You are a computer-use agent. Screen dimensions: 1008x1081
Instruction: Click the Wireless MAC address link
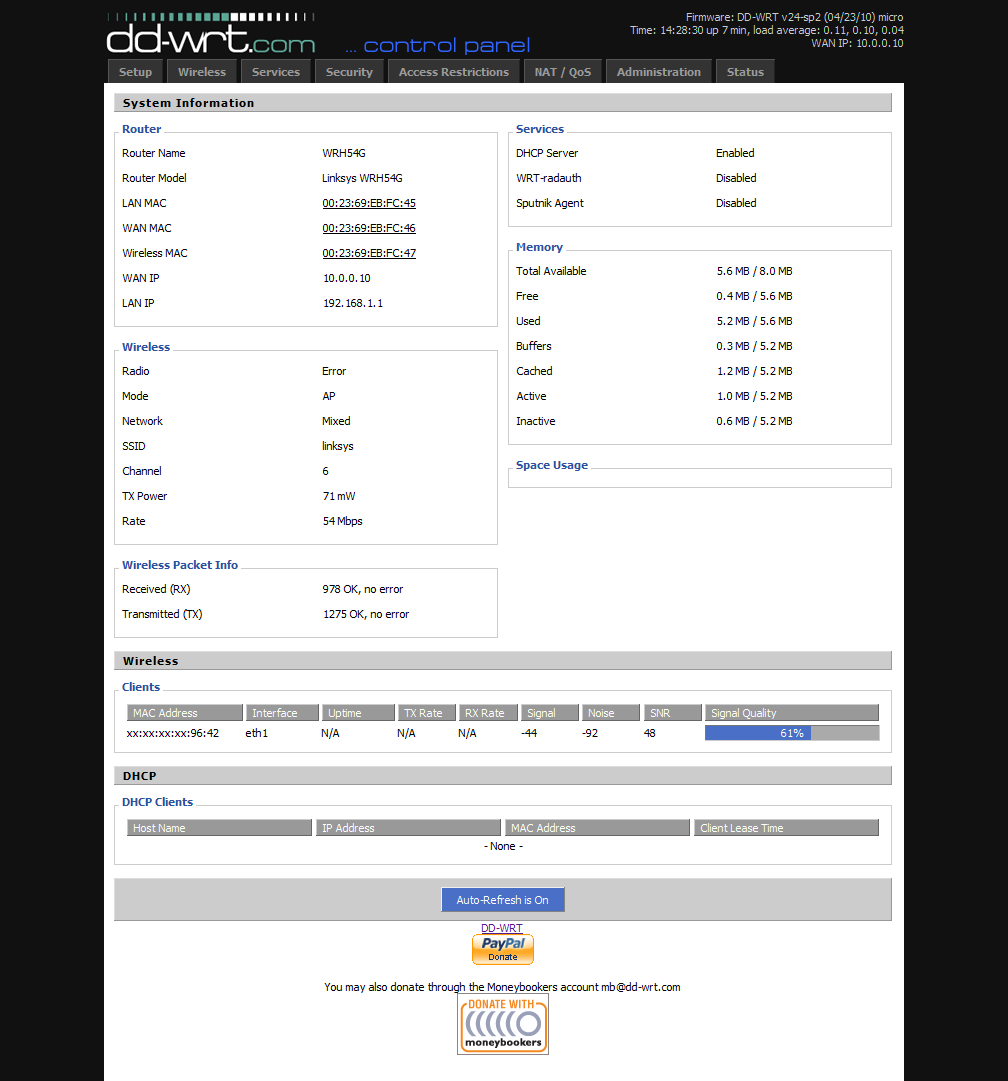click(x=369, y=253)
